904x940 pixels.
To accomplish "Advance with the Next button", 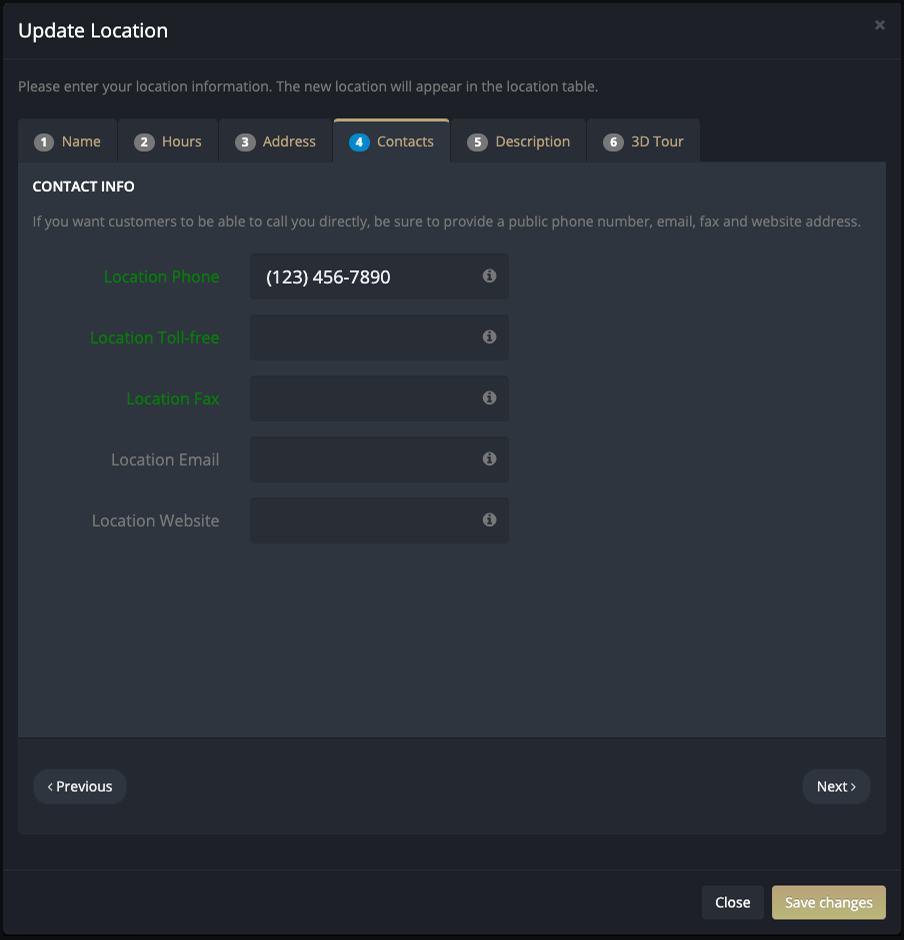I will (x=836, y=787).
